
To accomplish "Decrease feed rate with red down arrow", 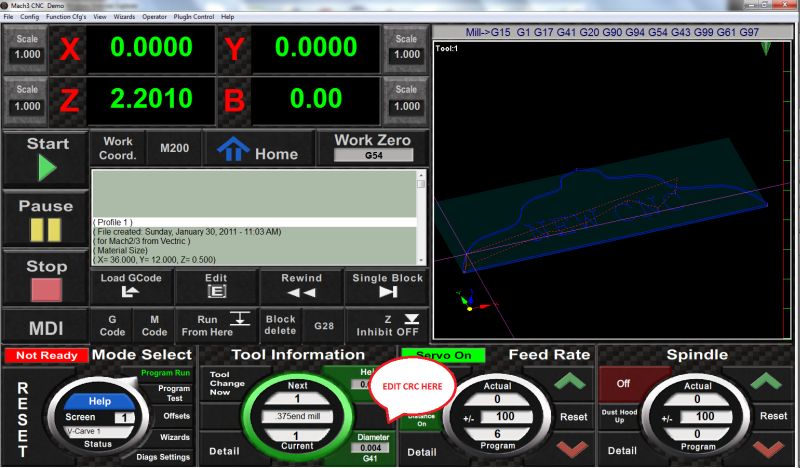I will pos(571,449).
